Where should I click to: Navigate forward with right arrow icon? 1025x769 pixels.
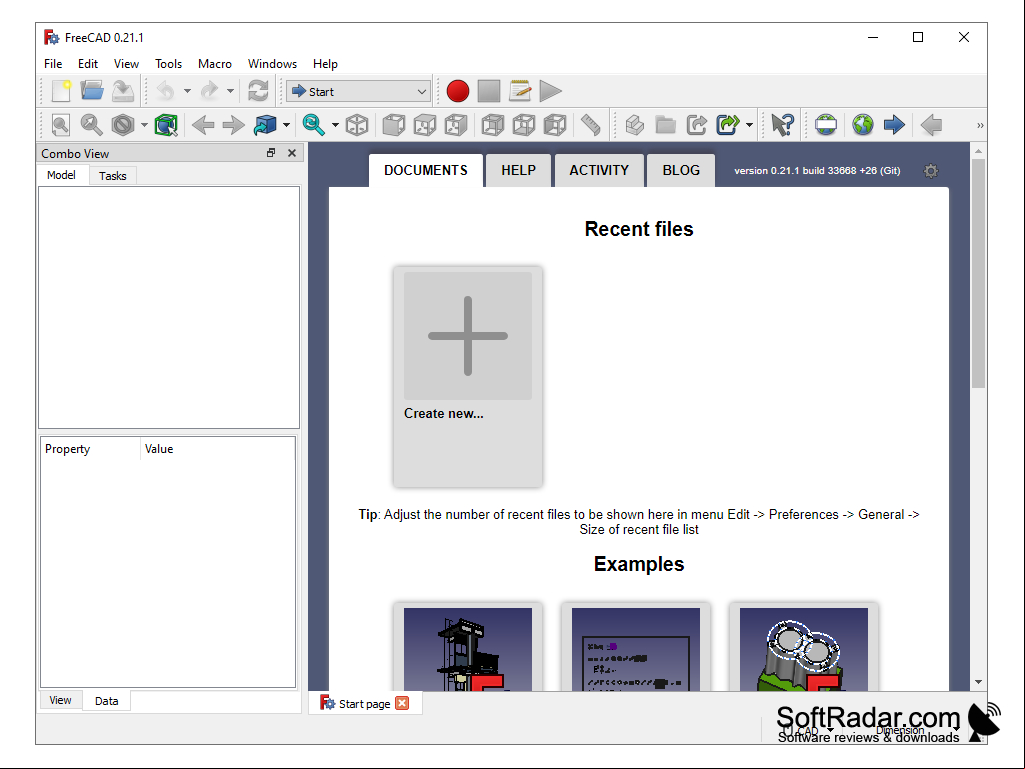(233, 125)
